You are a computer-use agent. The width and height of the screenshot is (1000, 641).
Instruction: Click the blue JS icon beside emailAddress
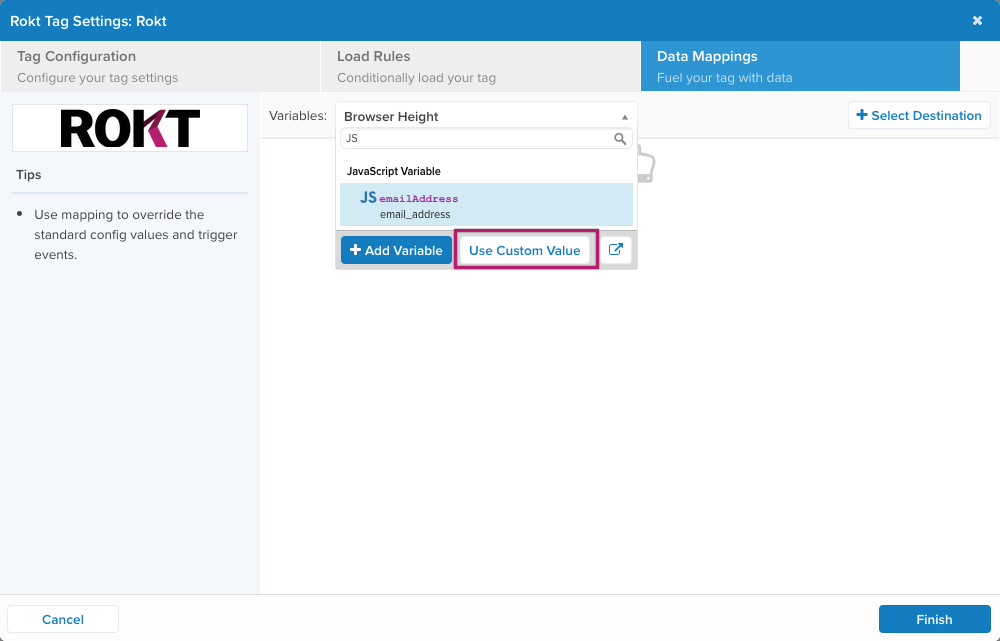point(368,197)
